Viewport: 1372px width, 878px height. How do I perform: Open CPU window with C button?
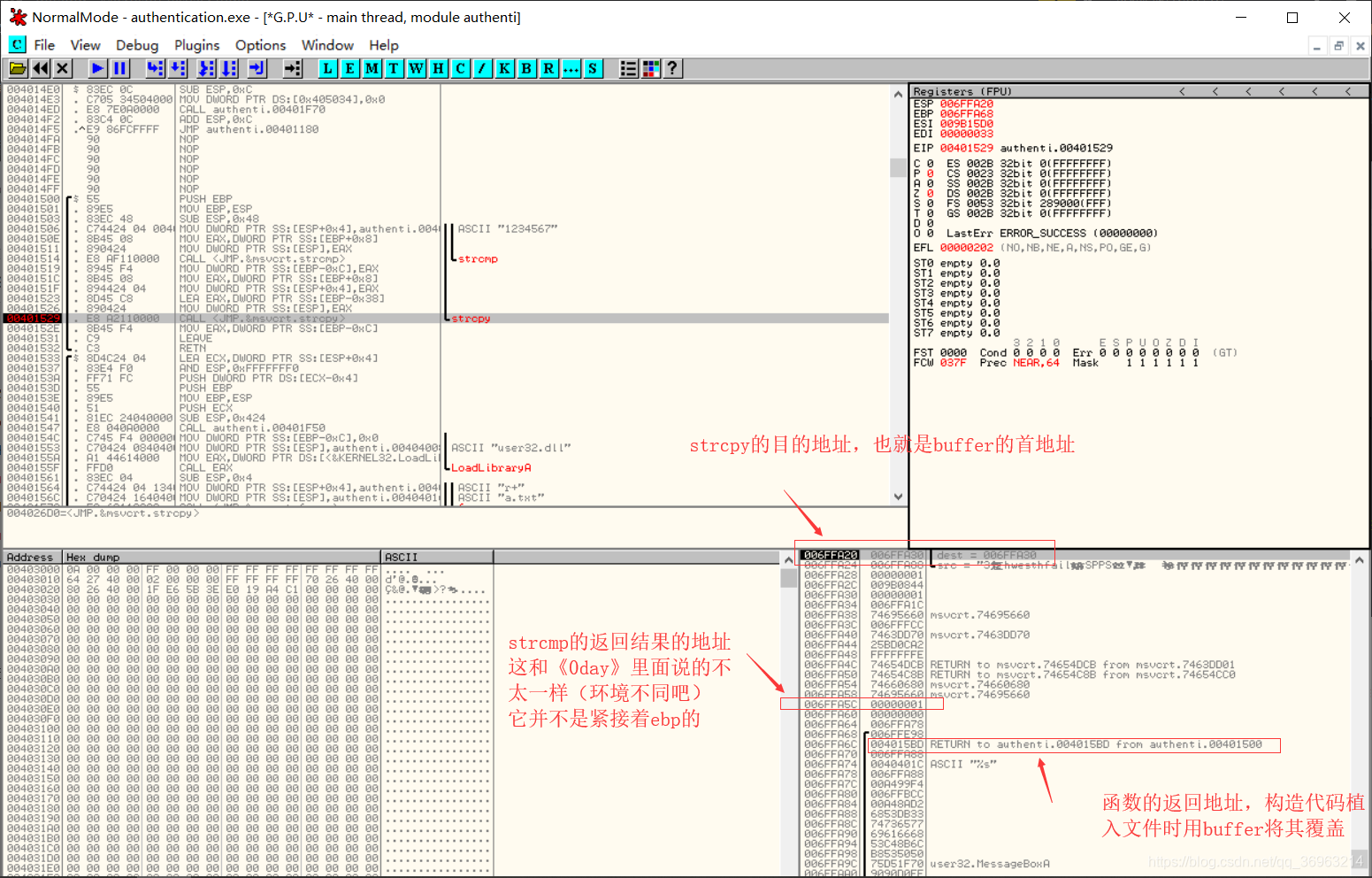(461, 68)
